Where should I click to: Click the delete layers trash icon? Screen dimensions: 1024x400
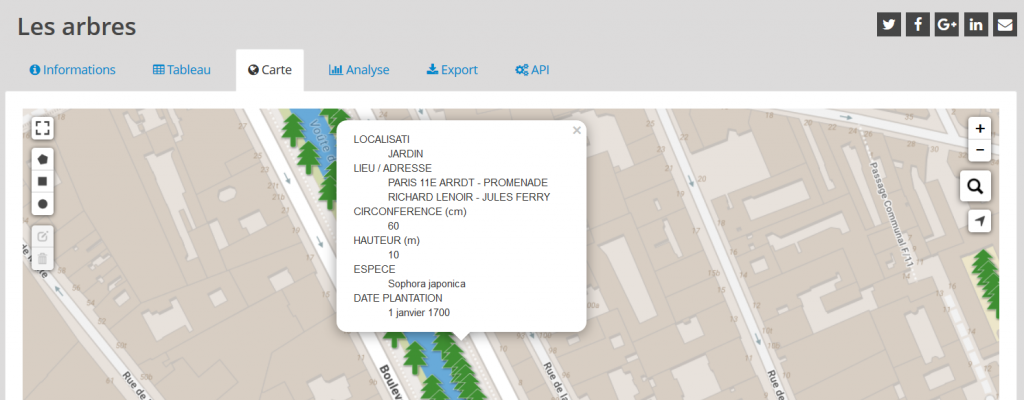[42, 259]
